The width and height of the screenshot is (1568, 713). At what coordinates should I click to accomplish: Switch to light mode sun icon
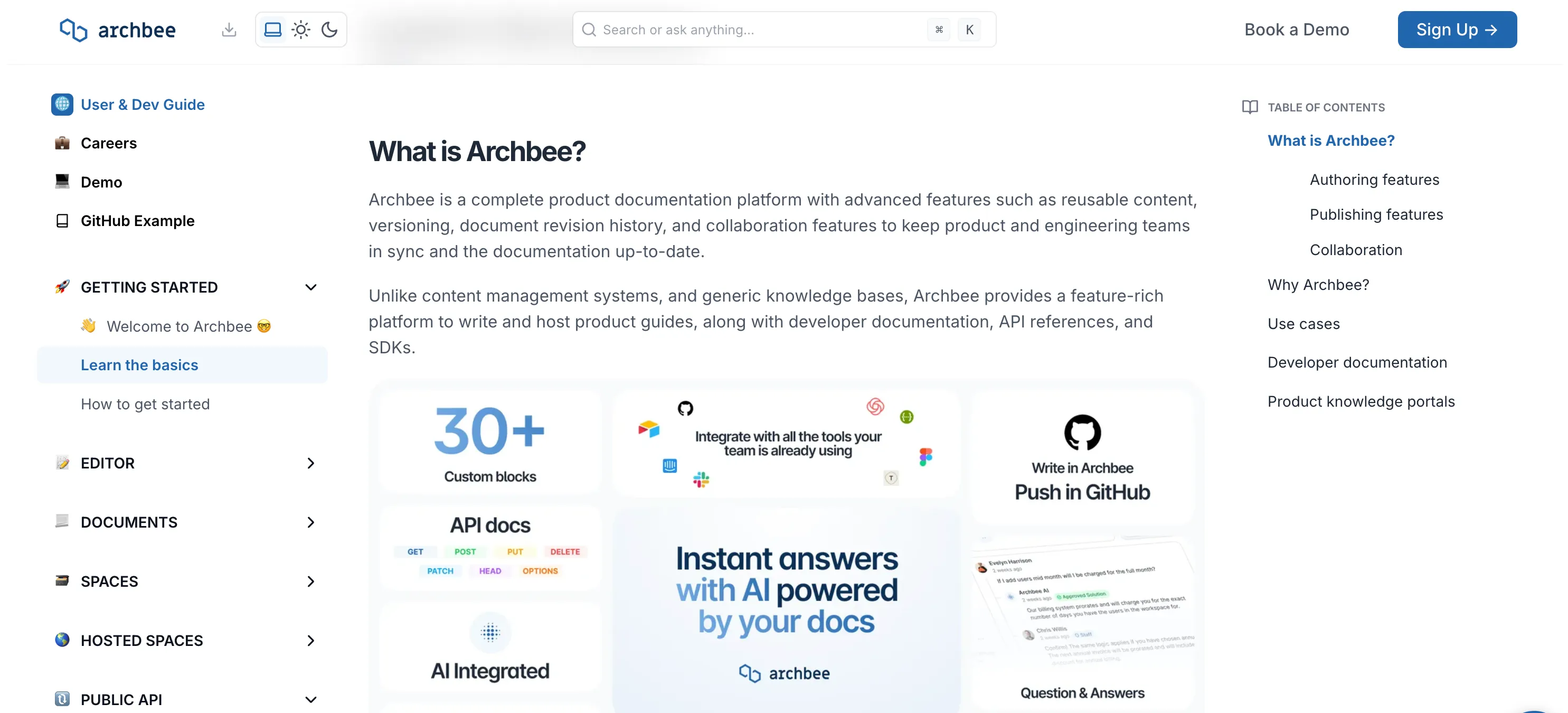[x=301, y=30]
